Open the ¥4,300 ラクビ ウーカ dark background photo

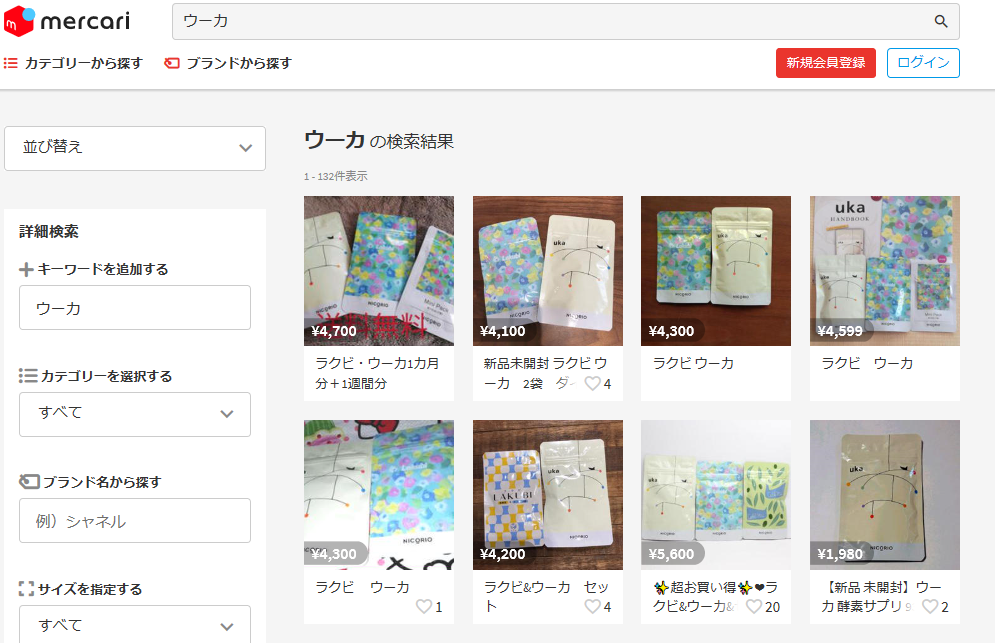pos(716,271)
